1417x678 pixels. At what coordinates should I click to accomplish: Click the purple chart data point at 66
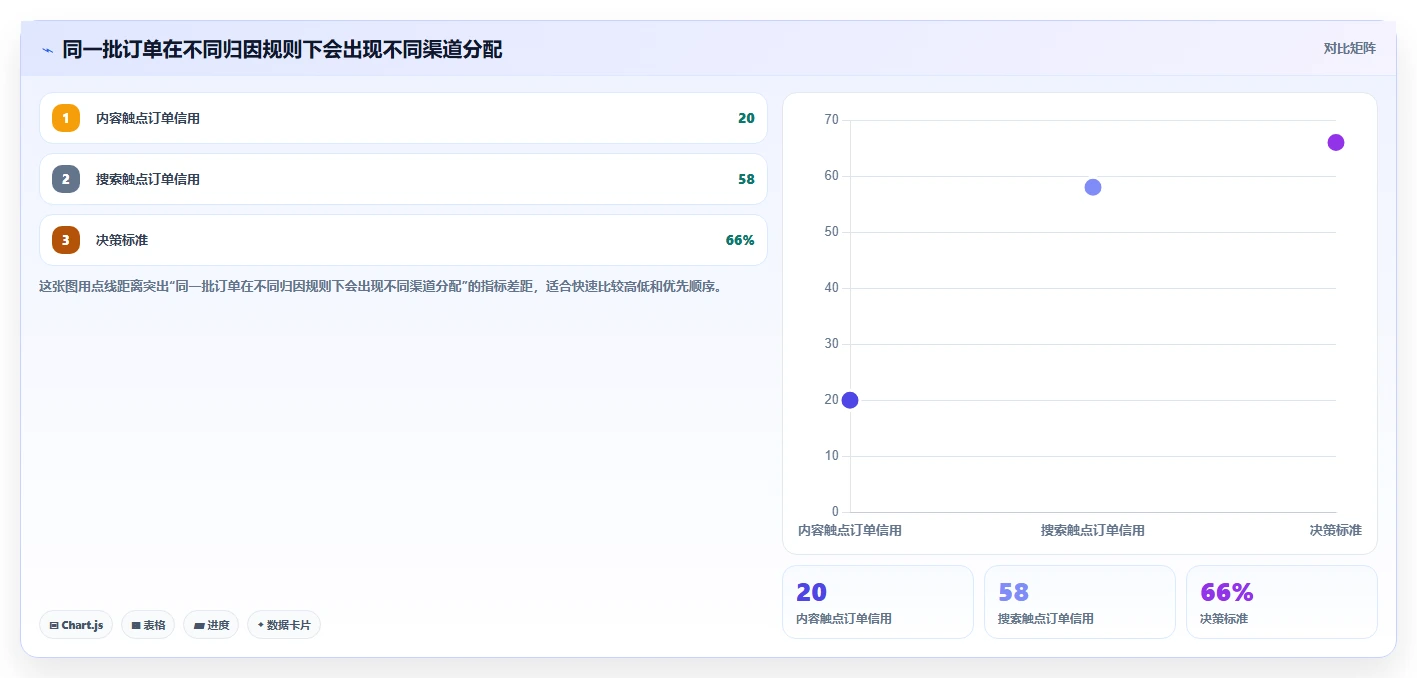click(1336, 142)
